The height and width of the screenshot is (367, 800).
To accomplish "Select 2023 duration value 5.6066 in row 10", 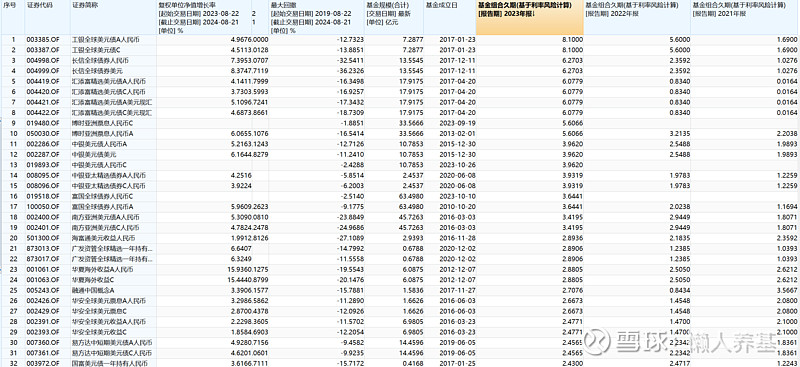I will tap(572, 133).
